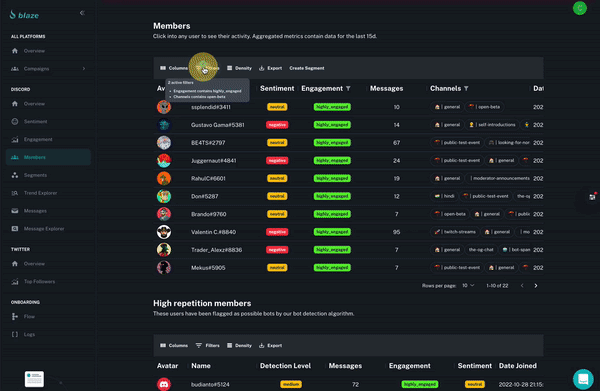This screenshot has width=600, height=391.
Task: Export the Members table
Action: tap(271, 68)
